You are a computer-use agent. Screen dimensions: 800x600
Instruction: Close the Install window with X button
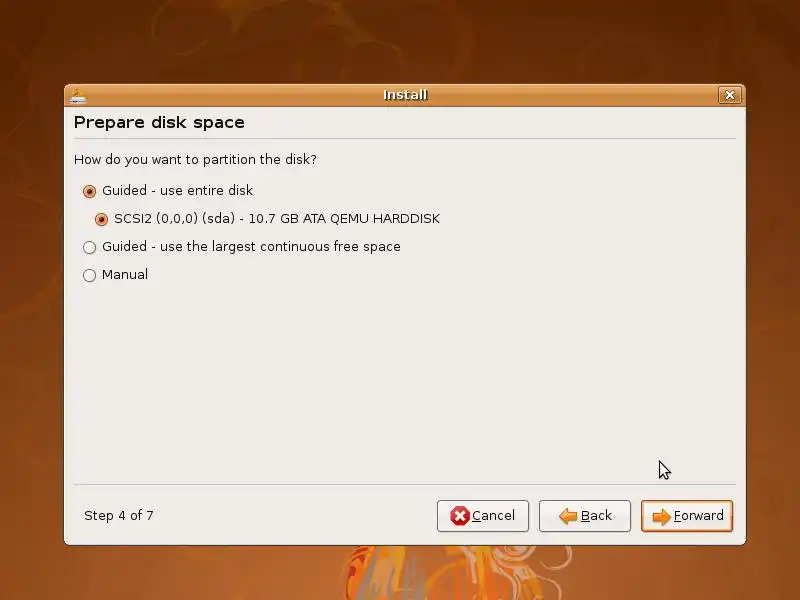[730, 95]
